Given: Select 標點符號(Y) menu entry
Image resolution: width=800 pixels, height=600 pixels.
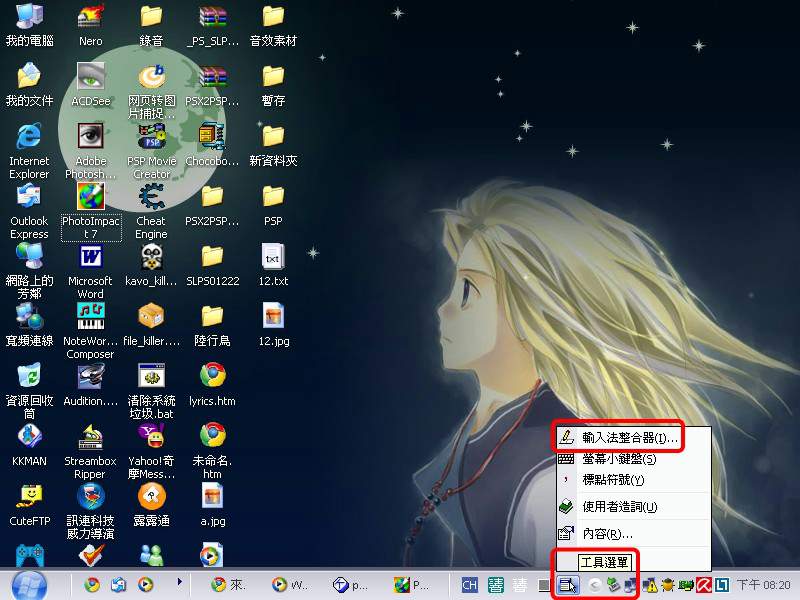Looking at the screenshot, I should pyautogui.click(x=633, y=480).
